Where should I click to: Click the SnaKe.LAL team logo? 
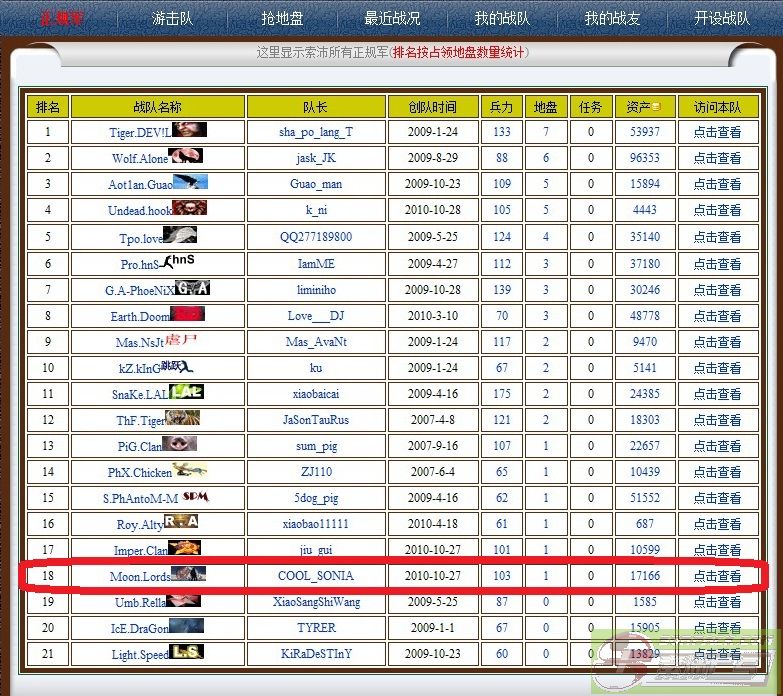click(185, 392)
